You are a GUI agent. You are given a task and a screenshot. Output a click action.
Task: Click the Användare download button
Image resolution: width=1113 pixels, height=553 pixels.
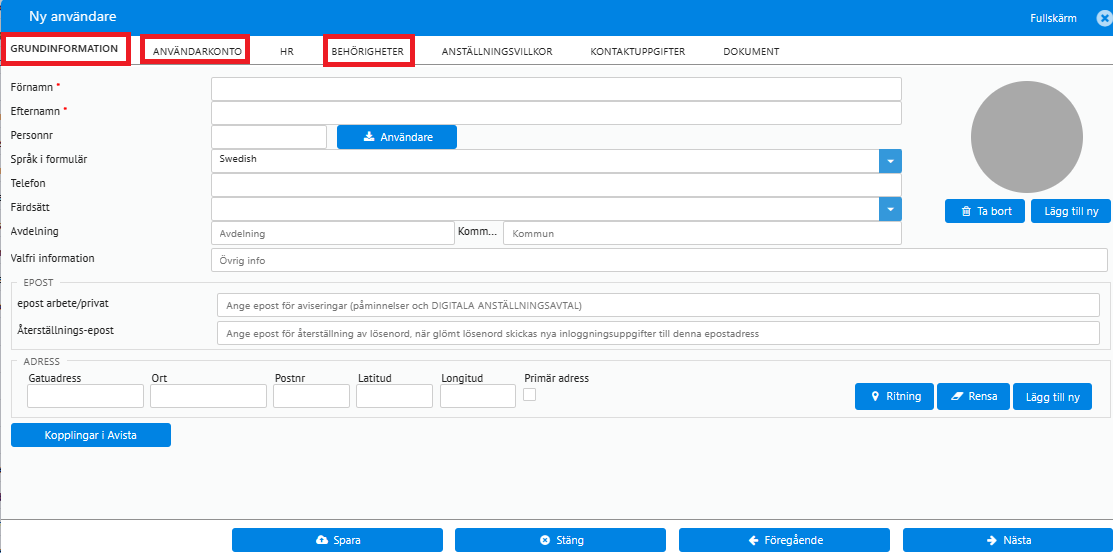pyautogui.click(x=397, y=137)
